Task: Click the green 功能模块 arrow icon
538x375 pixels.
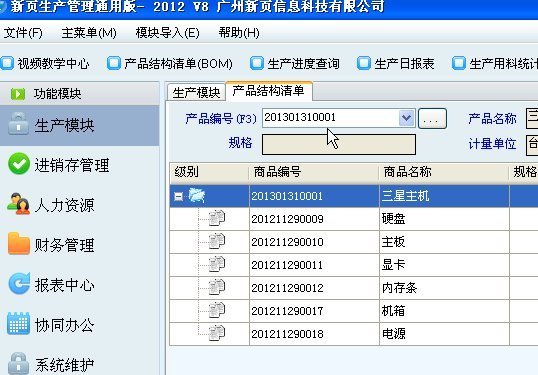Action: [x=18, y=94]
